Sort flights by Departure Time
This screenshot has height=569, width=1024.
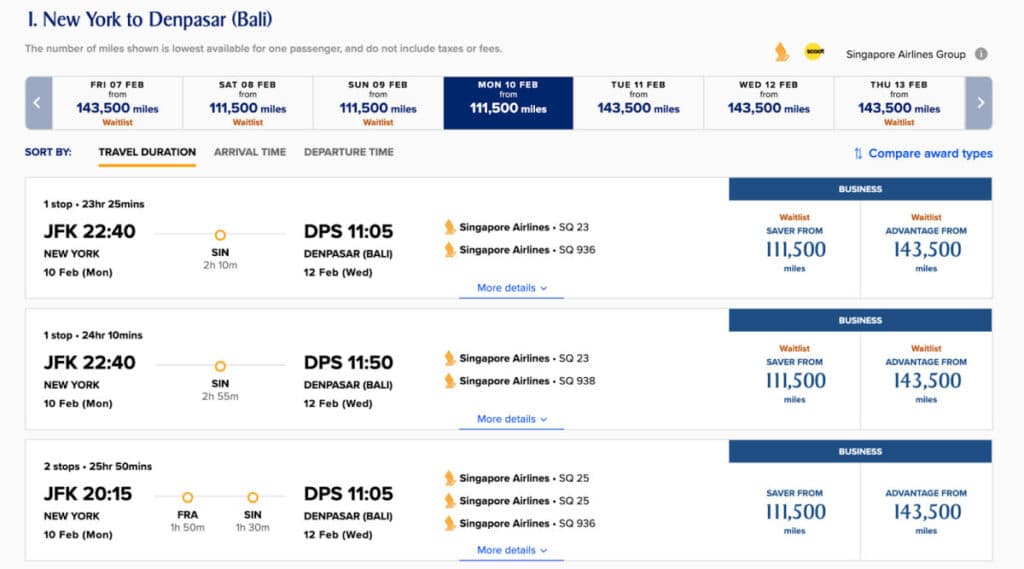pos(349,152)
